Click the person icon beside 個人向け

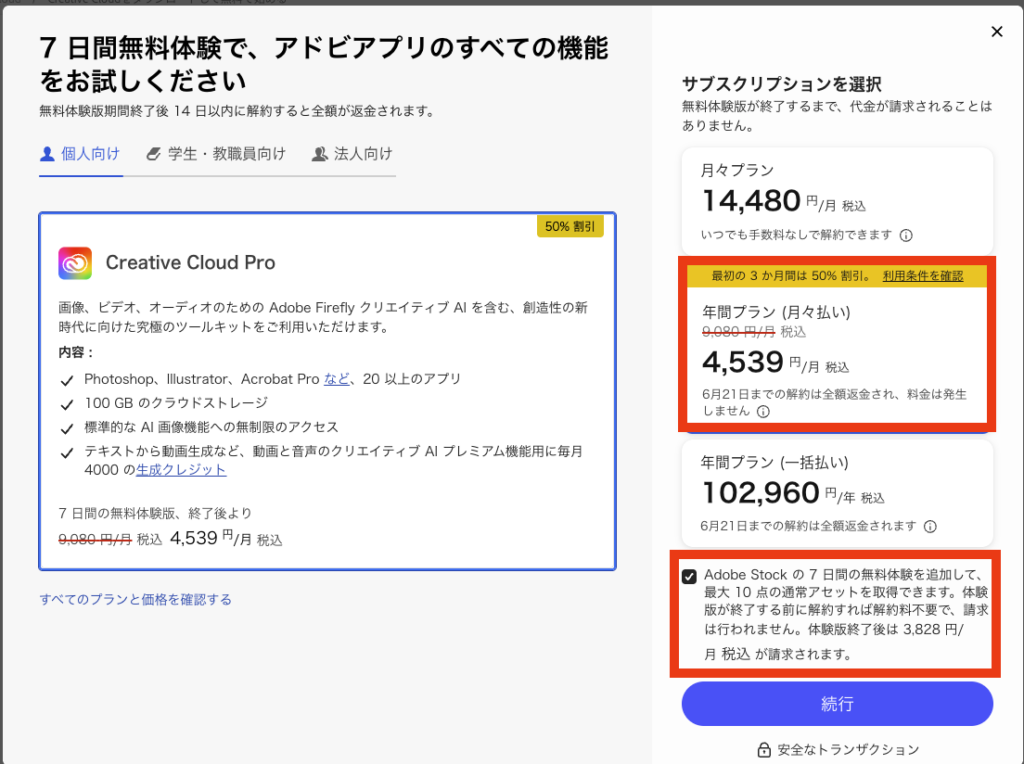coord(47,154)
